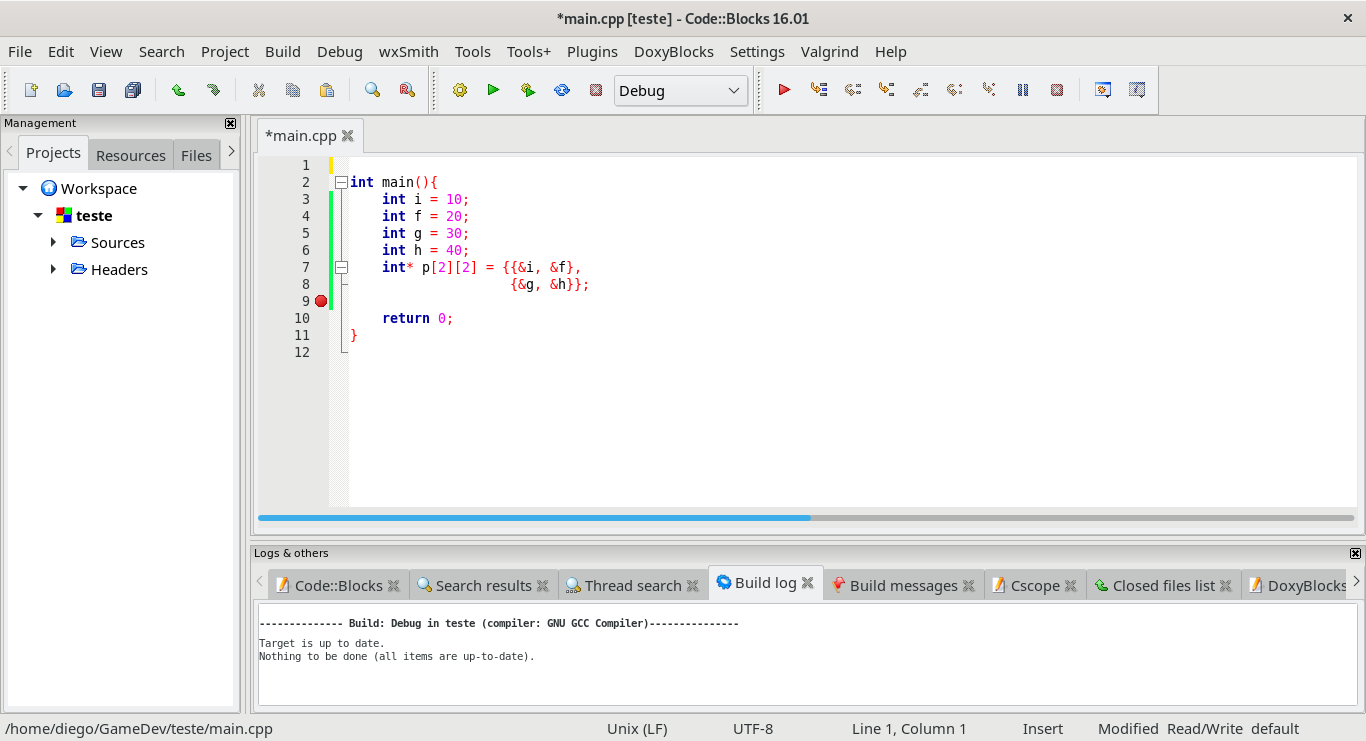Screen dimensions: 1366x741
Task: Click the Next line debug icon
Action: click(853, 90)
